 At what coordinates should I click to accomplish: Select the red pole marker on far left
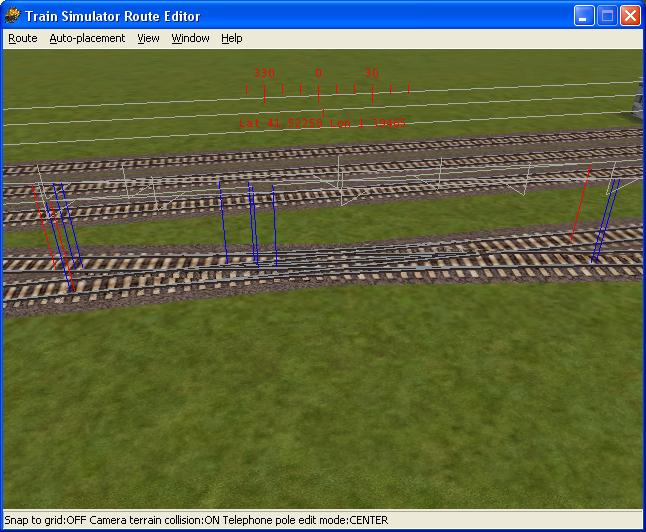[x=43, y=225]
